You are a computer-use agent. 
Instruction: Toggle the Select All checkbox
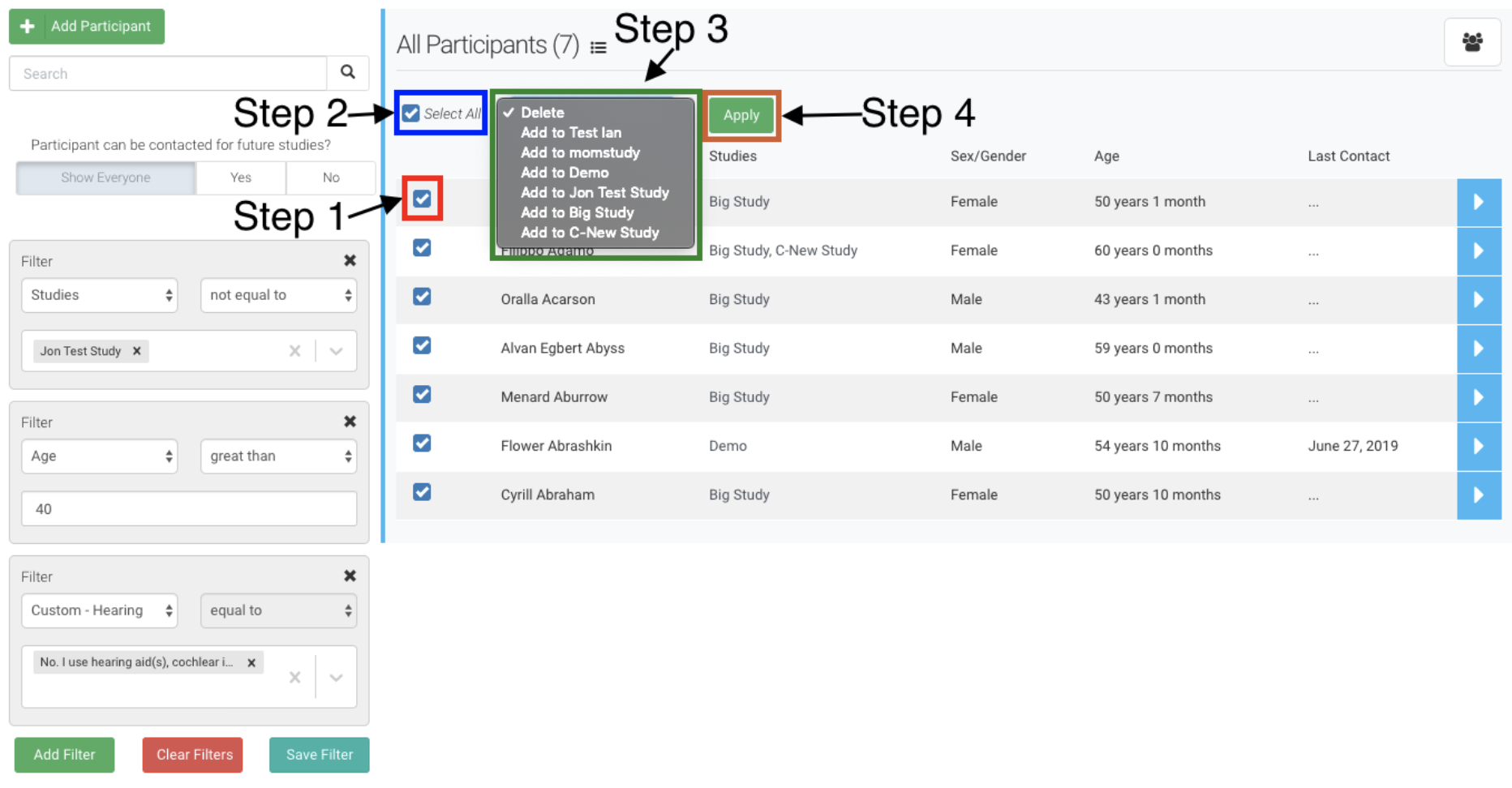(x=411, y=113)
